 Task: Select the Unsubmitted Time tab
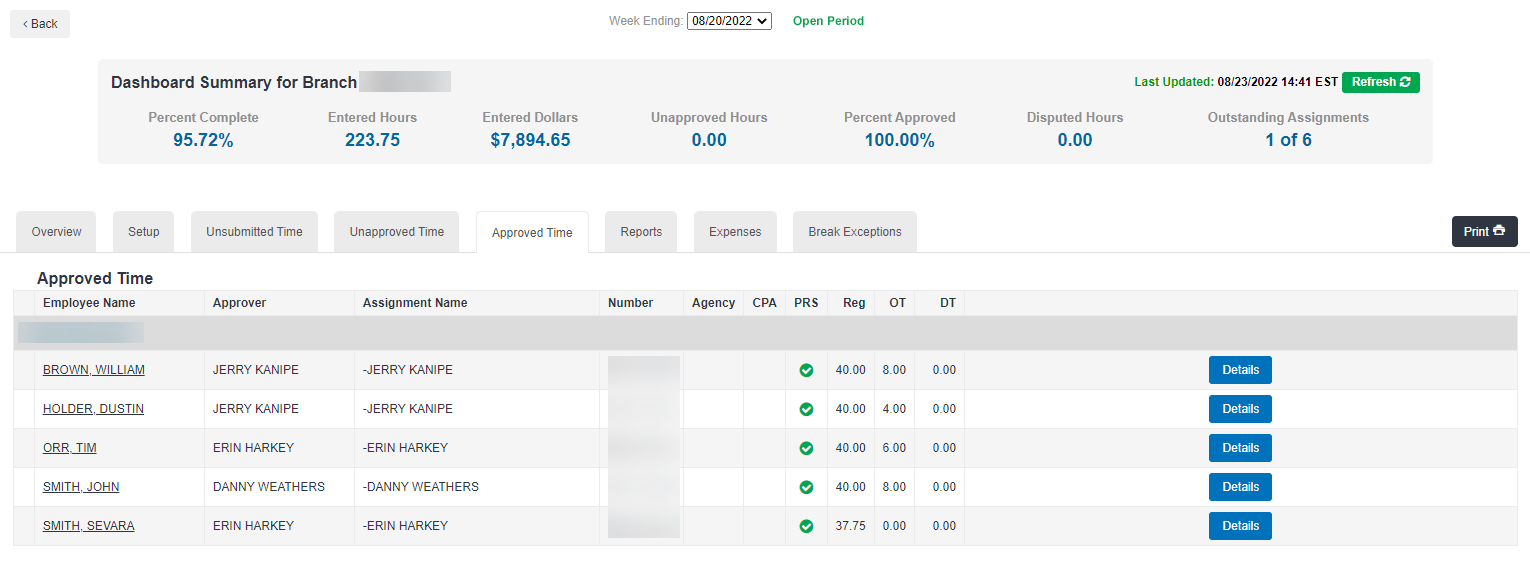click(x=254, y=232)
